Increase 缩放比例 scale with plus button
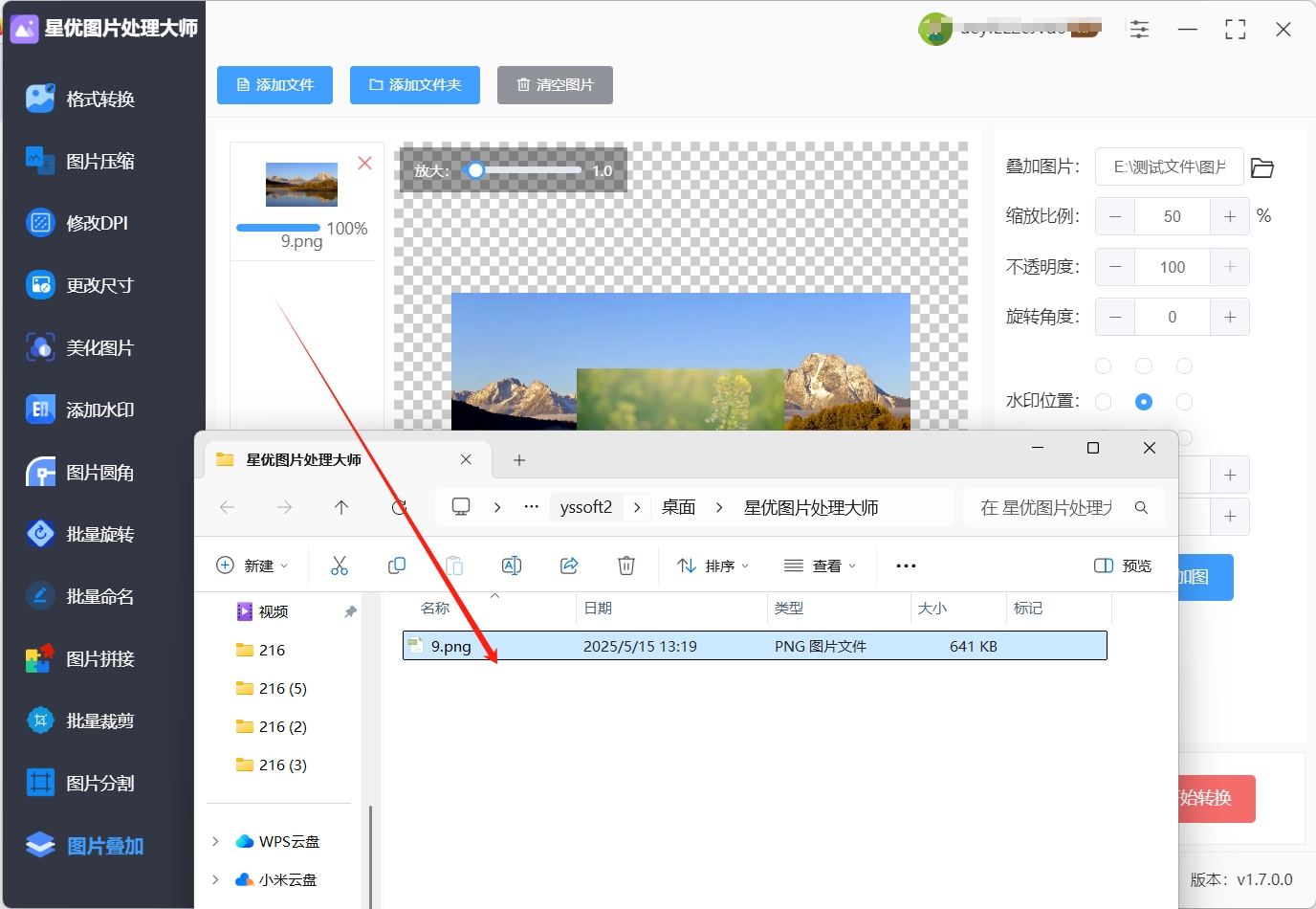Viewport: 1316px width, 909px height. 1230,216
